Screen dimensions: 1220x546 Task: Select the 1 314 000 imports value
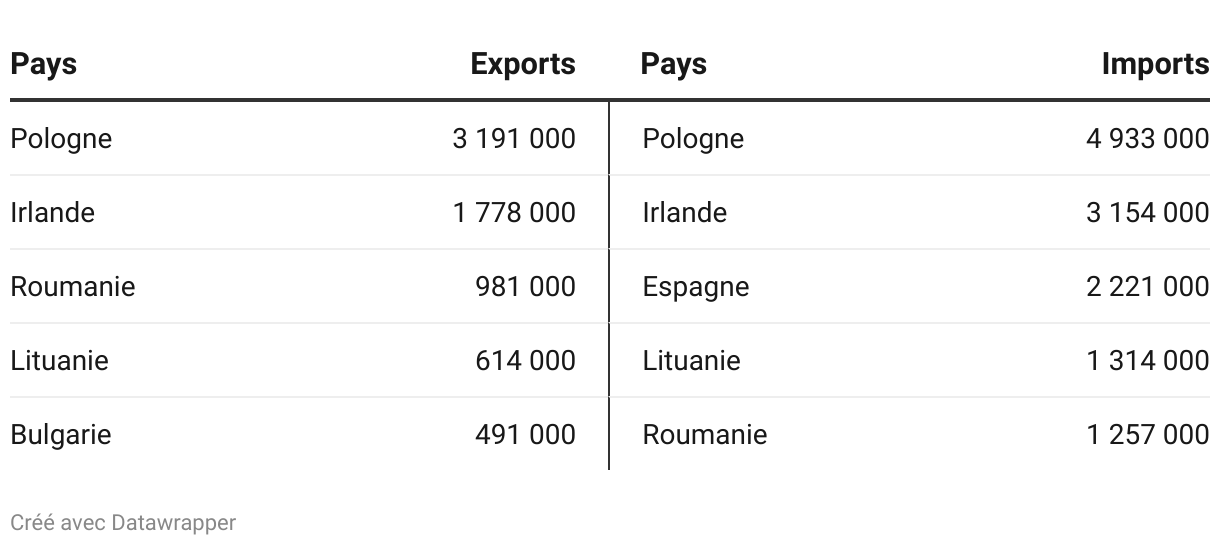click(1148, 360)
